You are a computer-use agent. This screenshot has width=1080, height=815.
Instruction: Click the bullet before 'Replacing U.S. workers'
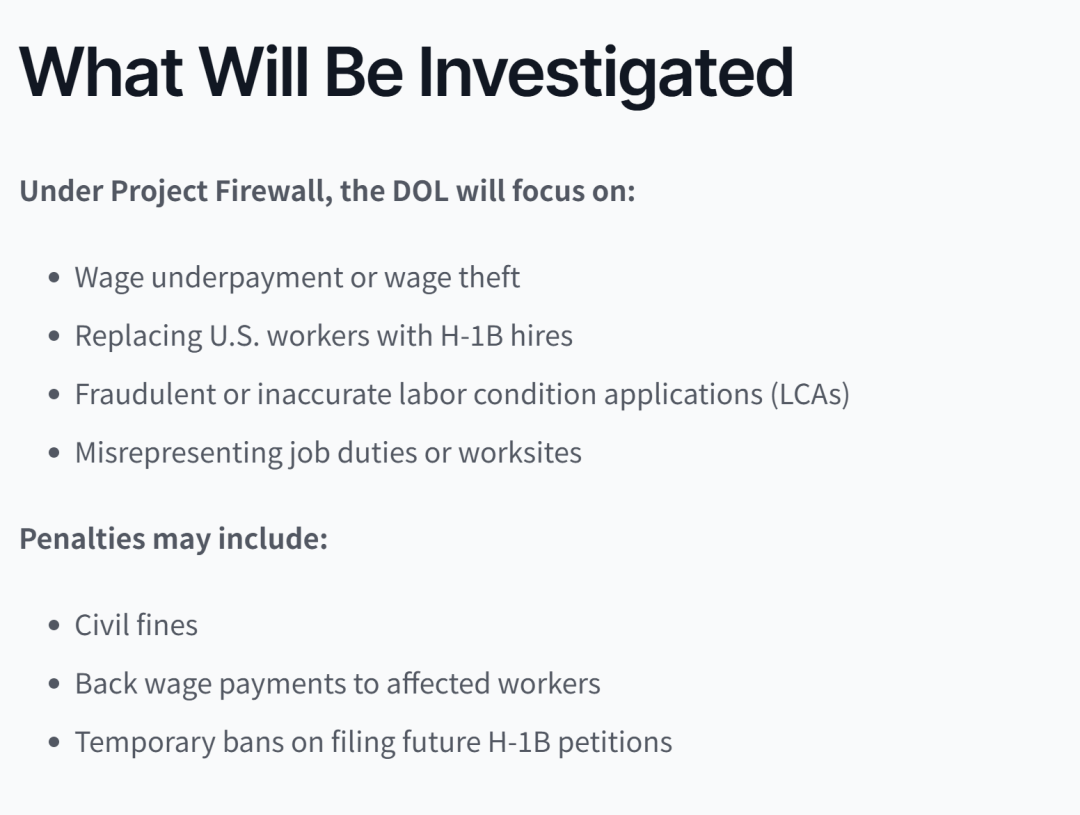tap(54, 336)
